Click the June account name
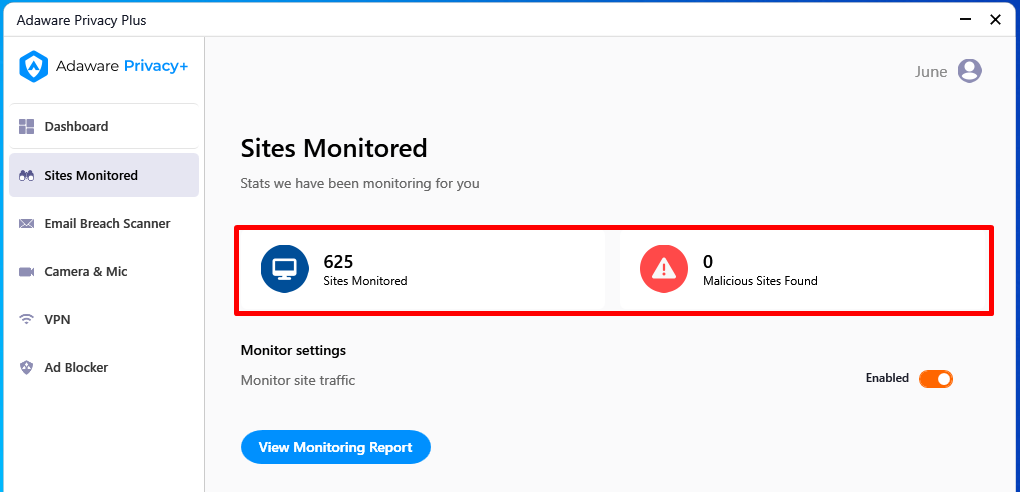The image size is (1020, 492). point(931,72)
